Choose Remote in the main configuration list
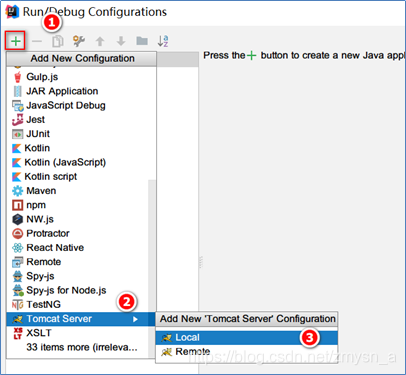Viewport: 406px width, 375px height. pyautogui.click(x=77, y=262)
